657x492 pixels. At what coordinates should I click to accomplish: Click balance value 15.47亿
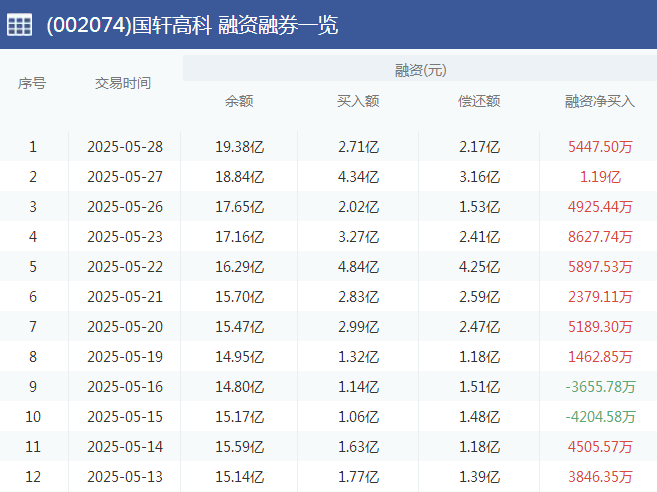[x=240, y=327]
